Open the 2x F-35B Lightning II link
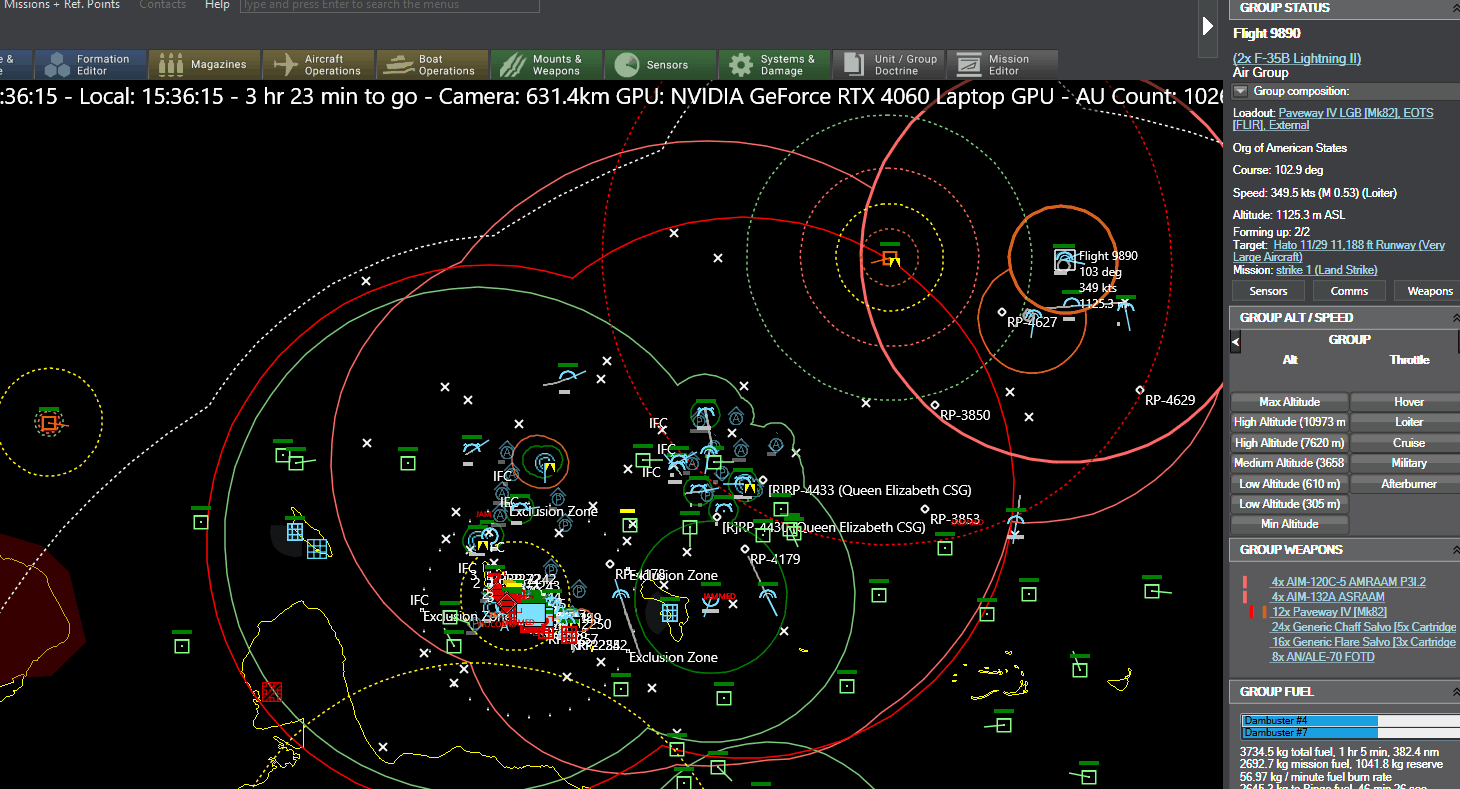 tap(1297, 58)
